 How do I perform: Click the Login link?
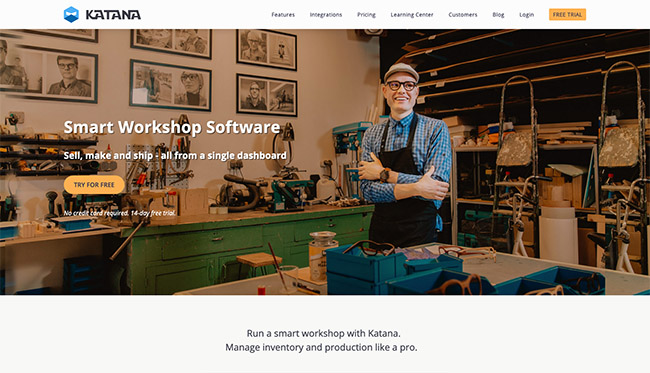[526, 15]
